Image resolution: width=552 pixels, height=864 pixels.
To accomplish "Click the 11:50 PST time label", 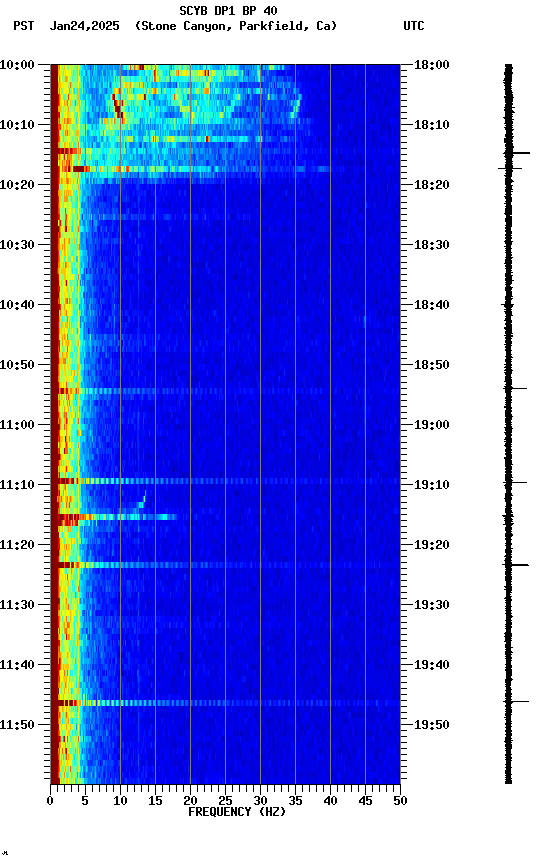I will pyautogui.click(x=17, y=725).
